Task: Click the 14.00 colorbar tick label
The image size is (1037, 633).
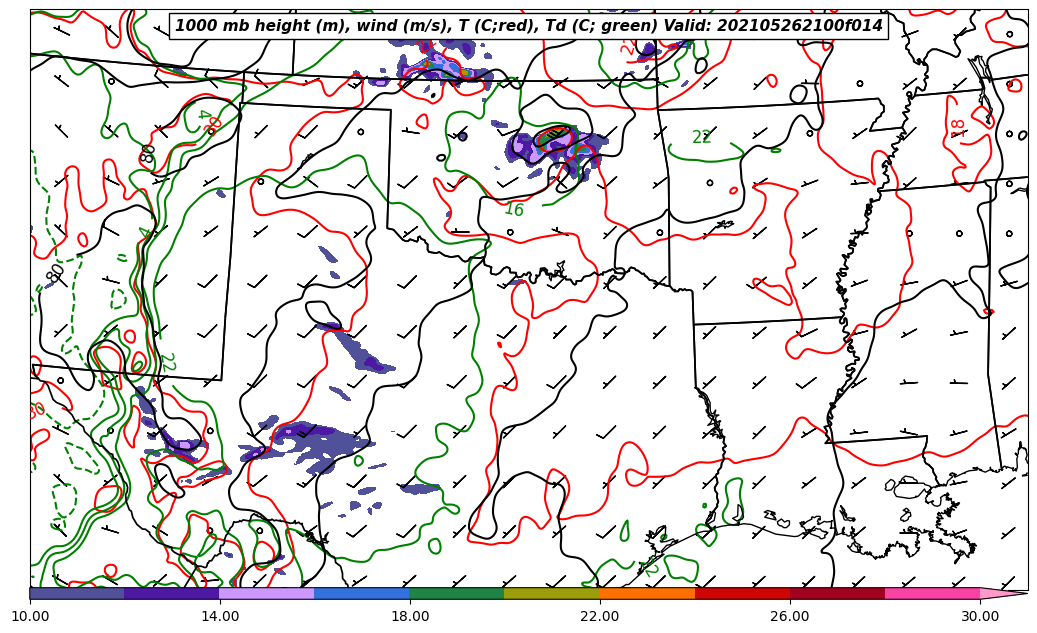Action: (x=220, y=616)
